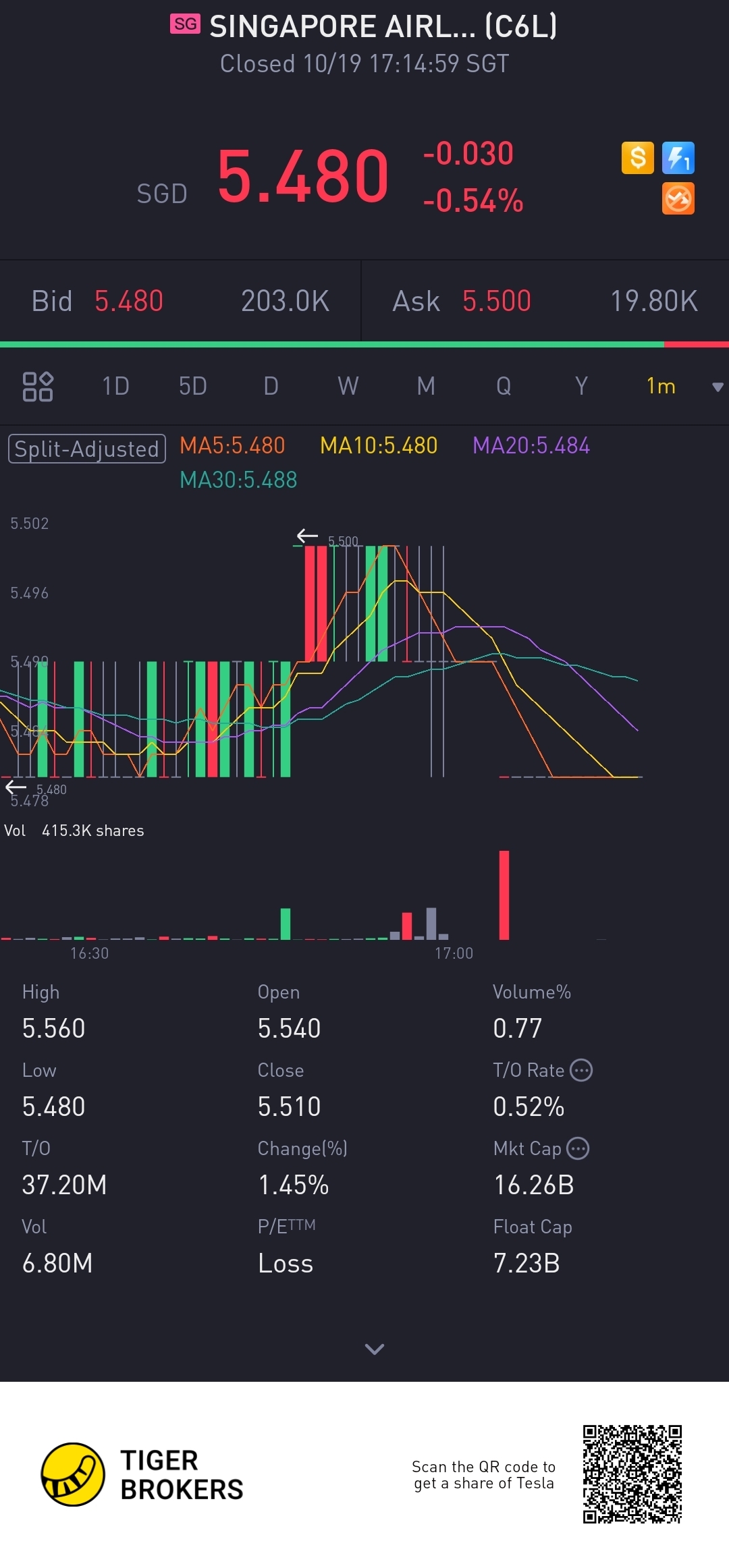The image size is (729, 1568).
Task: Tap the T/O value 37.20M
Action: [x=64, y=1185]
